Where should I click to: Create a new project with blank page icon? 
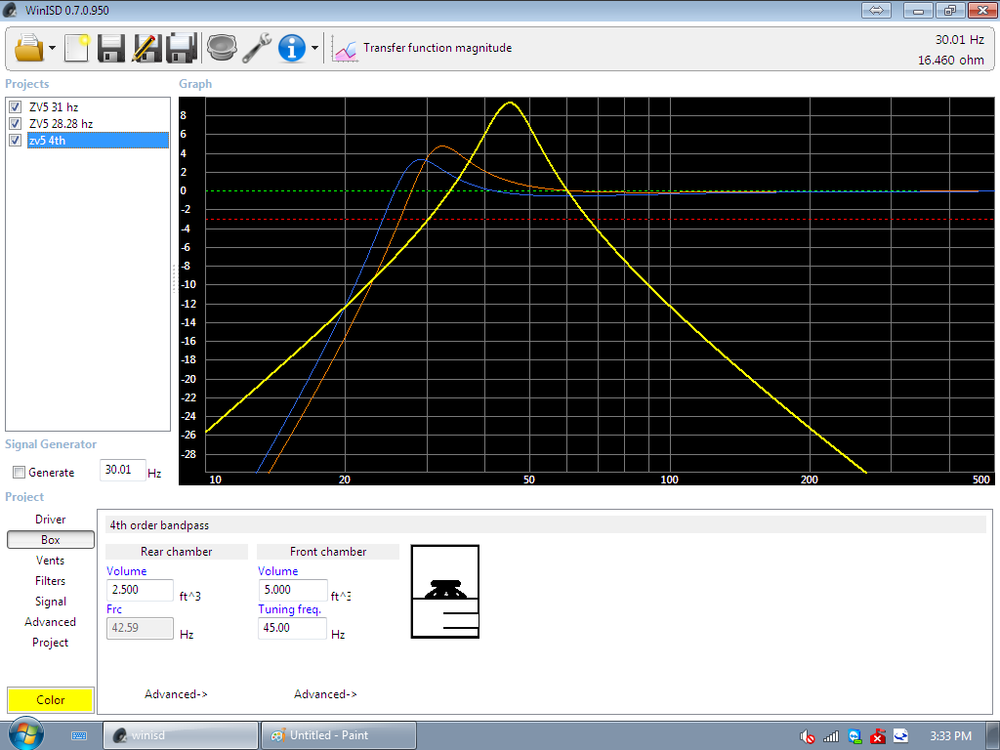coord(77,48)
